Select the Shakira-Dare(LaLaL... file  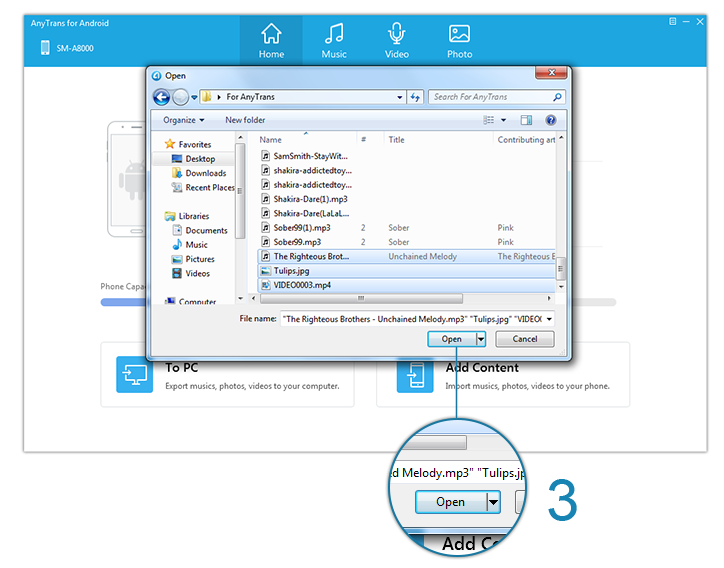coord(305,213)
